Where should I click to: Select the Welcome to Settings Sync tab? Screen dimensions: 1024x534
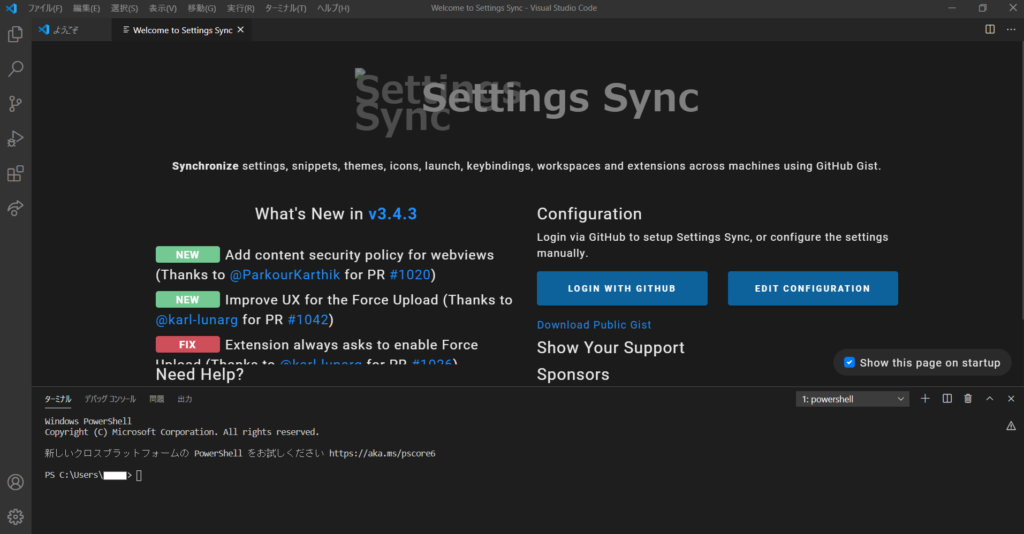(x=182, y=30)
